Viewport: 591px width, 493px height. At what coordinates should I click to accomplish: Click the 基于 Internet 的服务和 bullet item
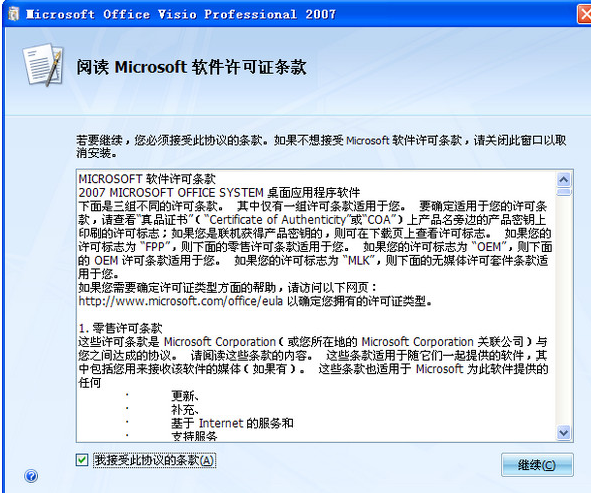click(x=232, y=423)
